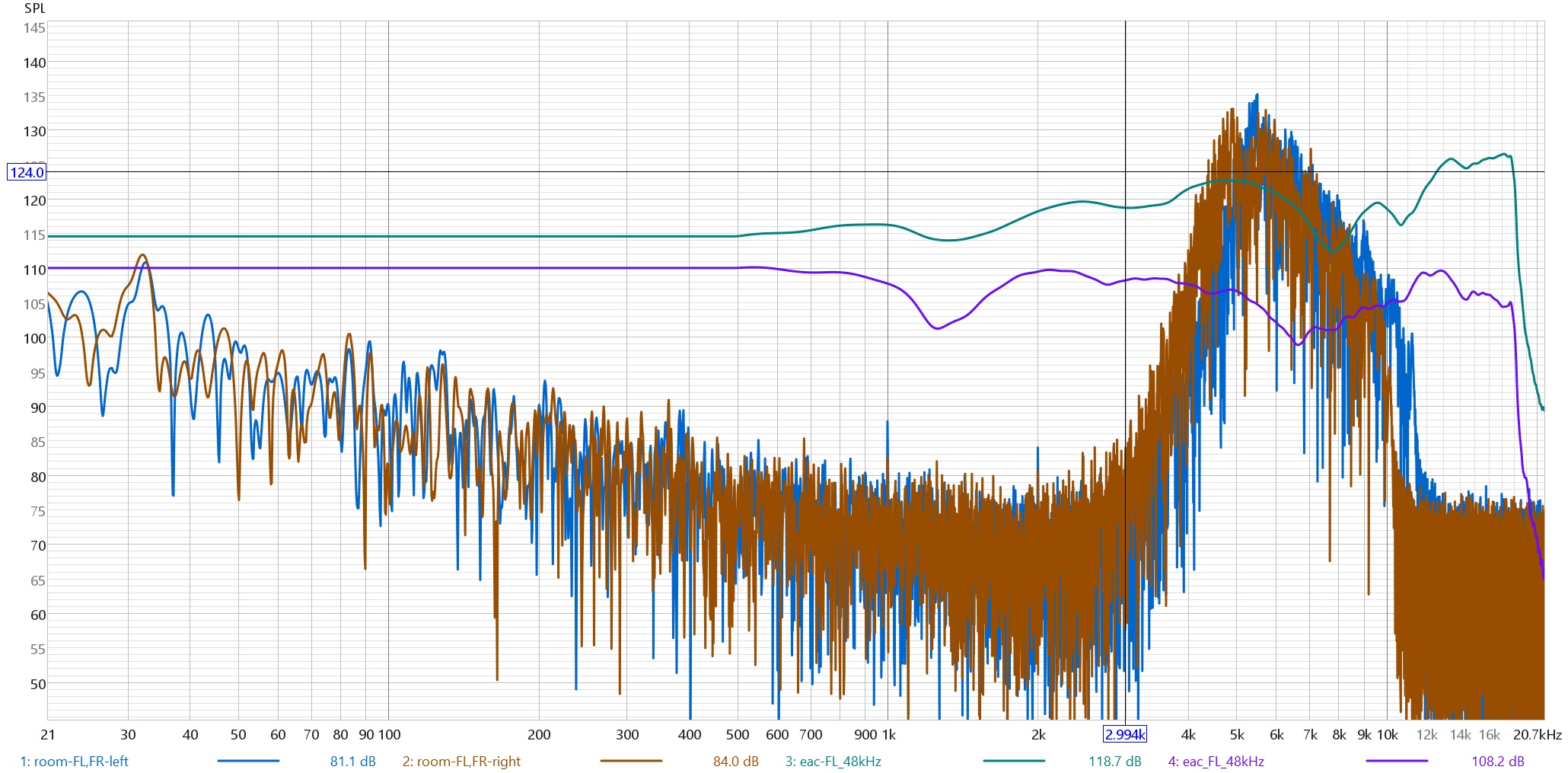
Task: Click the 2.994k cursor frequency readout
Action: pos(1125,734)
